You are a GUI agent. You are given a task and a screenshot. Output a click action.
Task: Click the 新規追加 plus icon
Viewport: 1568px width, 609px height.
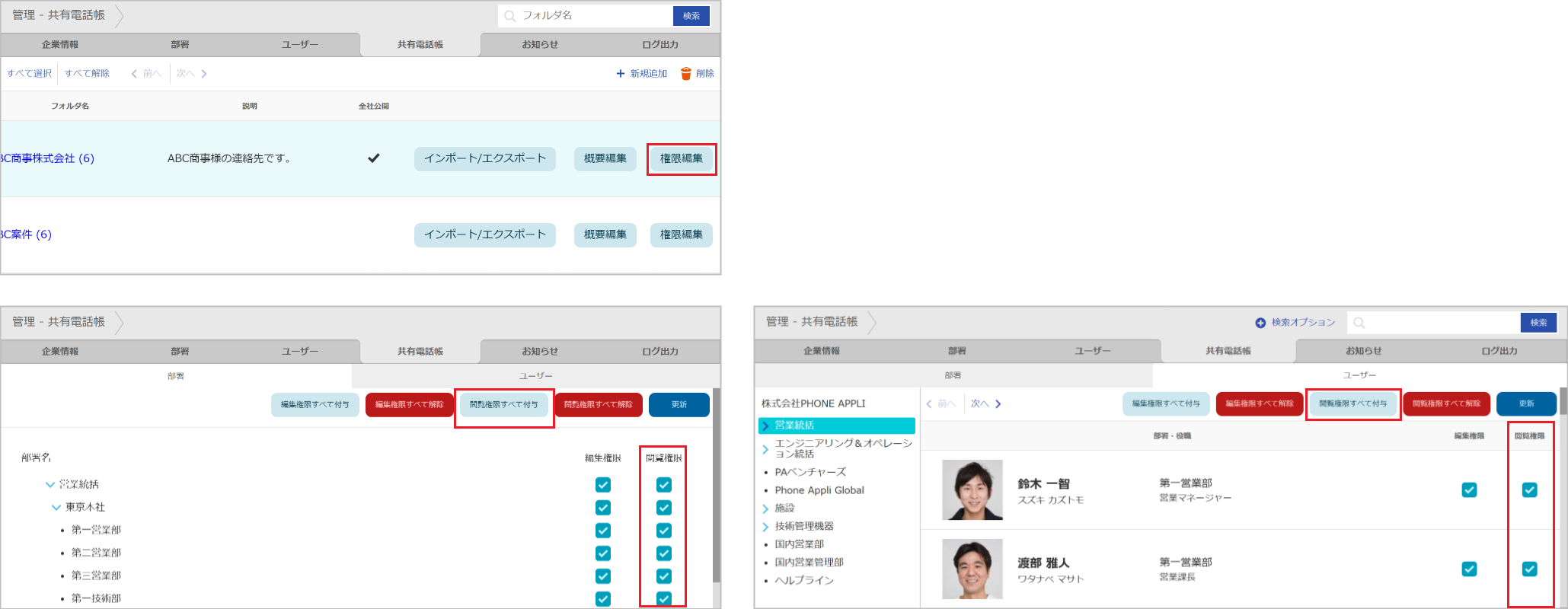pos(620,74)
